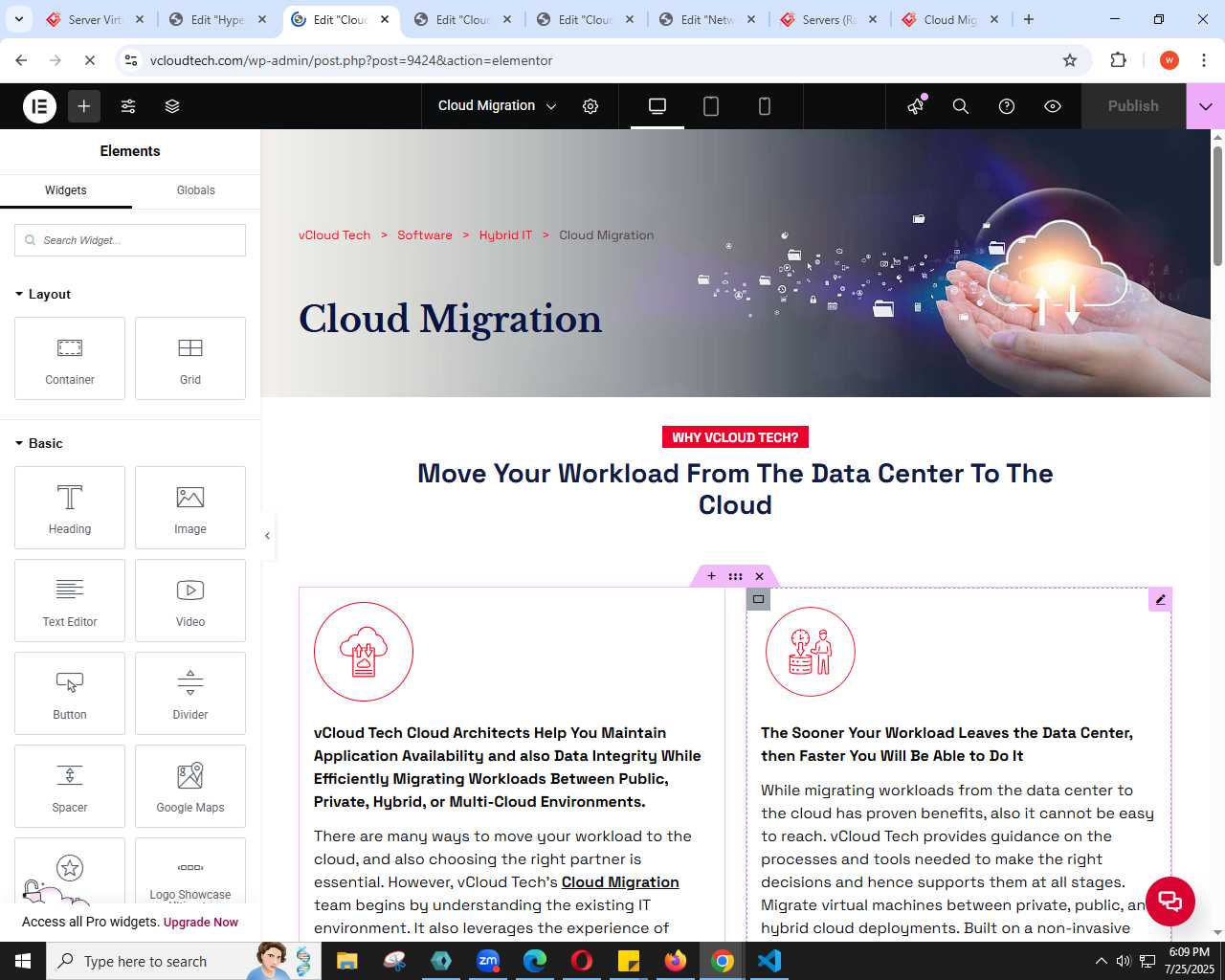Switch to the Server Virt browser tab
The height and width of the screenshot is (980, 1225).
click(x=96, y=19)
